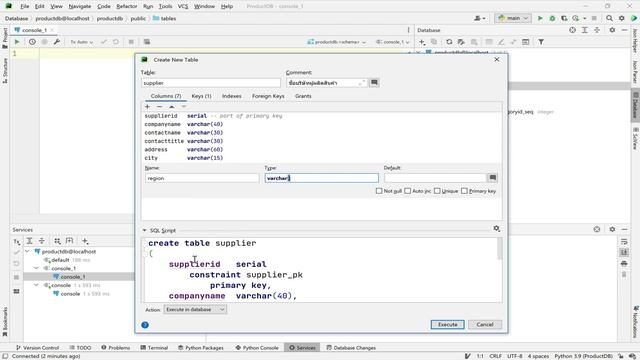Select the companyname column row

tap(322, 124)
